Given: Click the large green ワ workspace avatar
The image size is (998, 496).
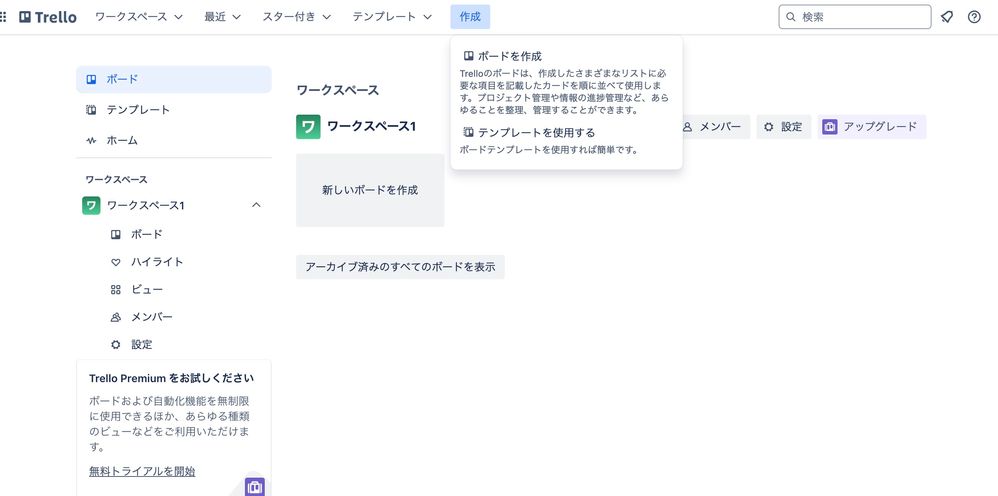Looking at the screenshot, I should point(308,127).
